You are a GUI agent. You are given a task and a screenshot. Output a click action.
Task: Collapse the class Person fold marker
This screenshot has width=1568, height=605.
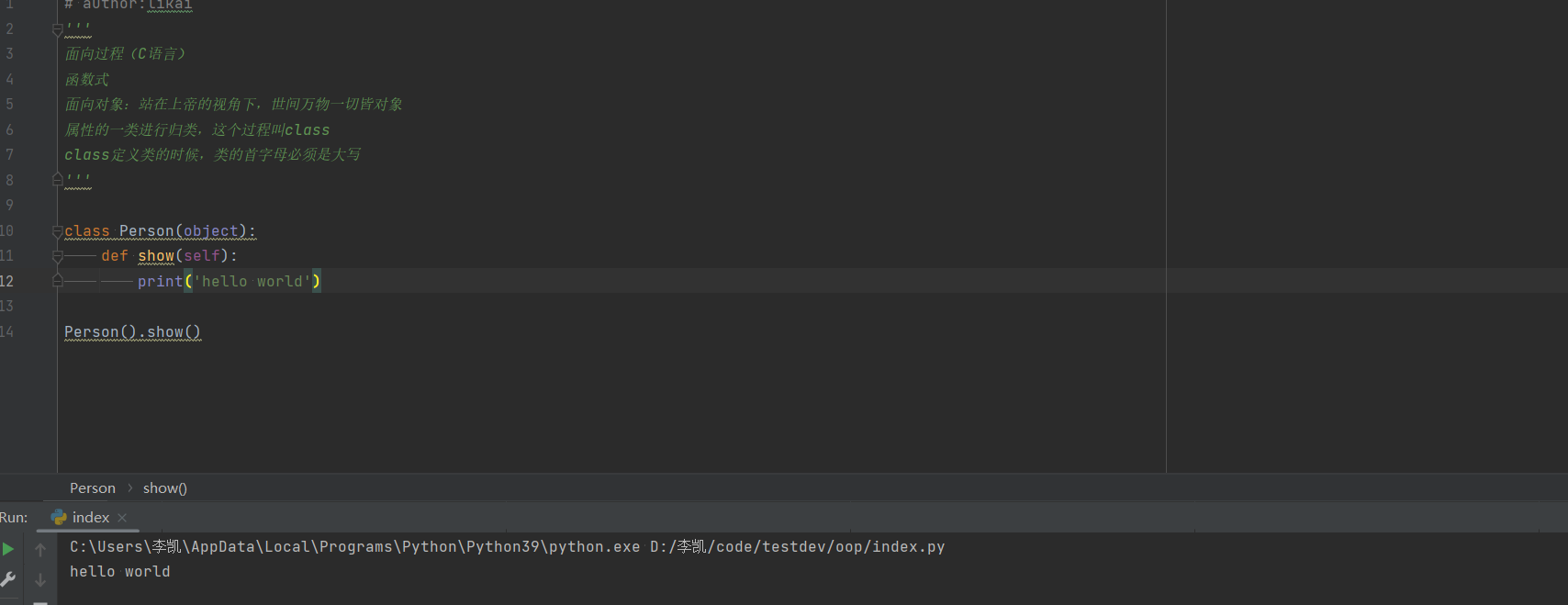58,231
